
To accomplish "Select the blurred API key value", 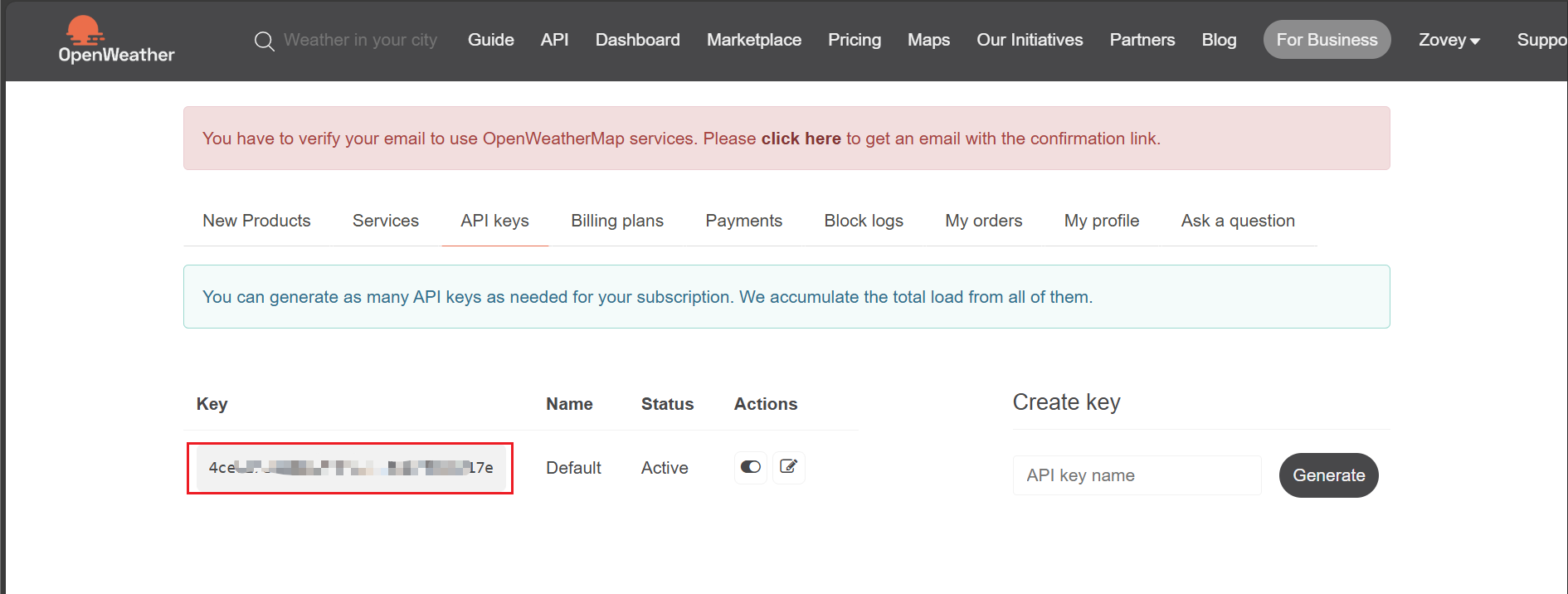I will tap(350, 468).
